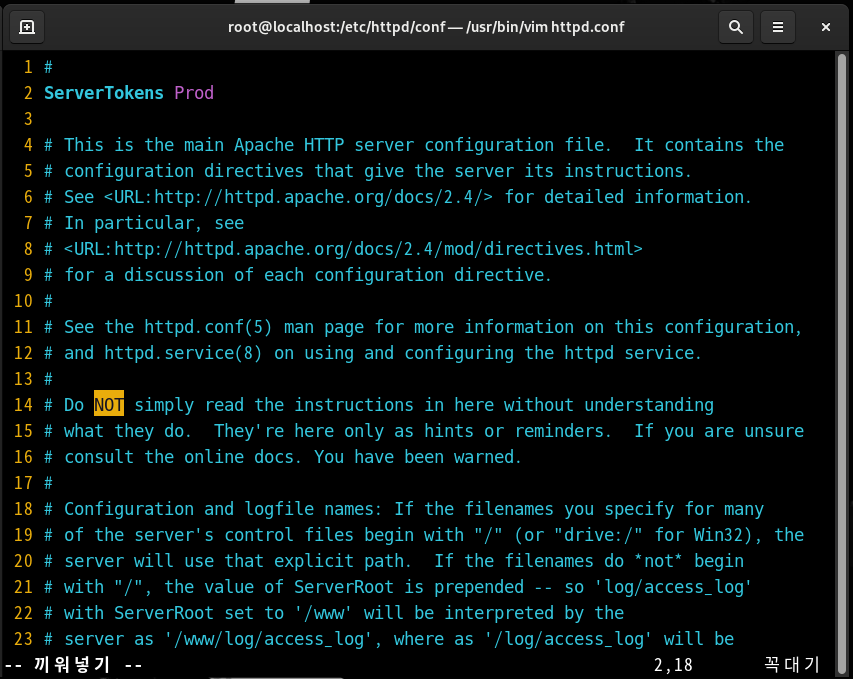853x679 pixels.
Task: Click line number 23
Action: click(x=23, y=639)
